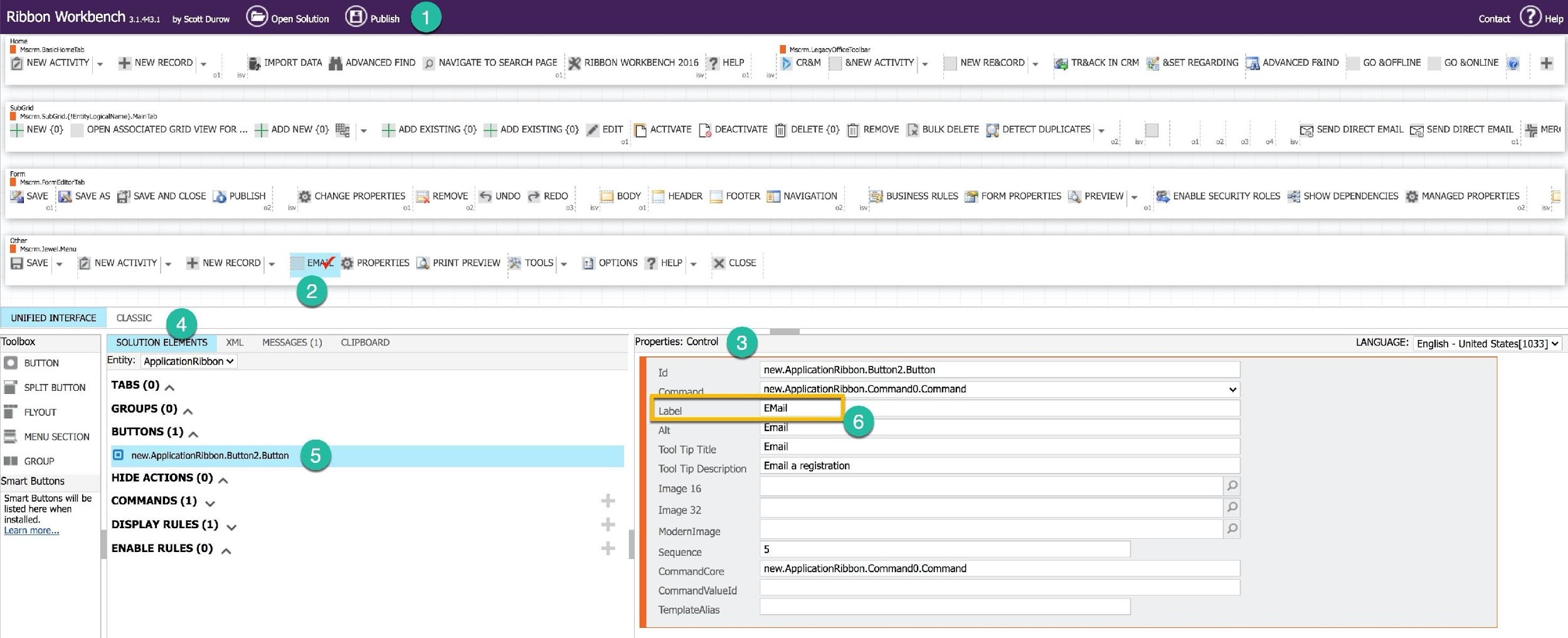The image size is (1568, 638).
Task: Click Detect Duplicates button
Action: (x=1039, y=130)
